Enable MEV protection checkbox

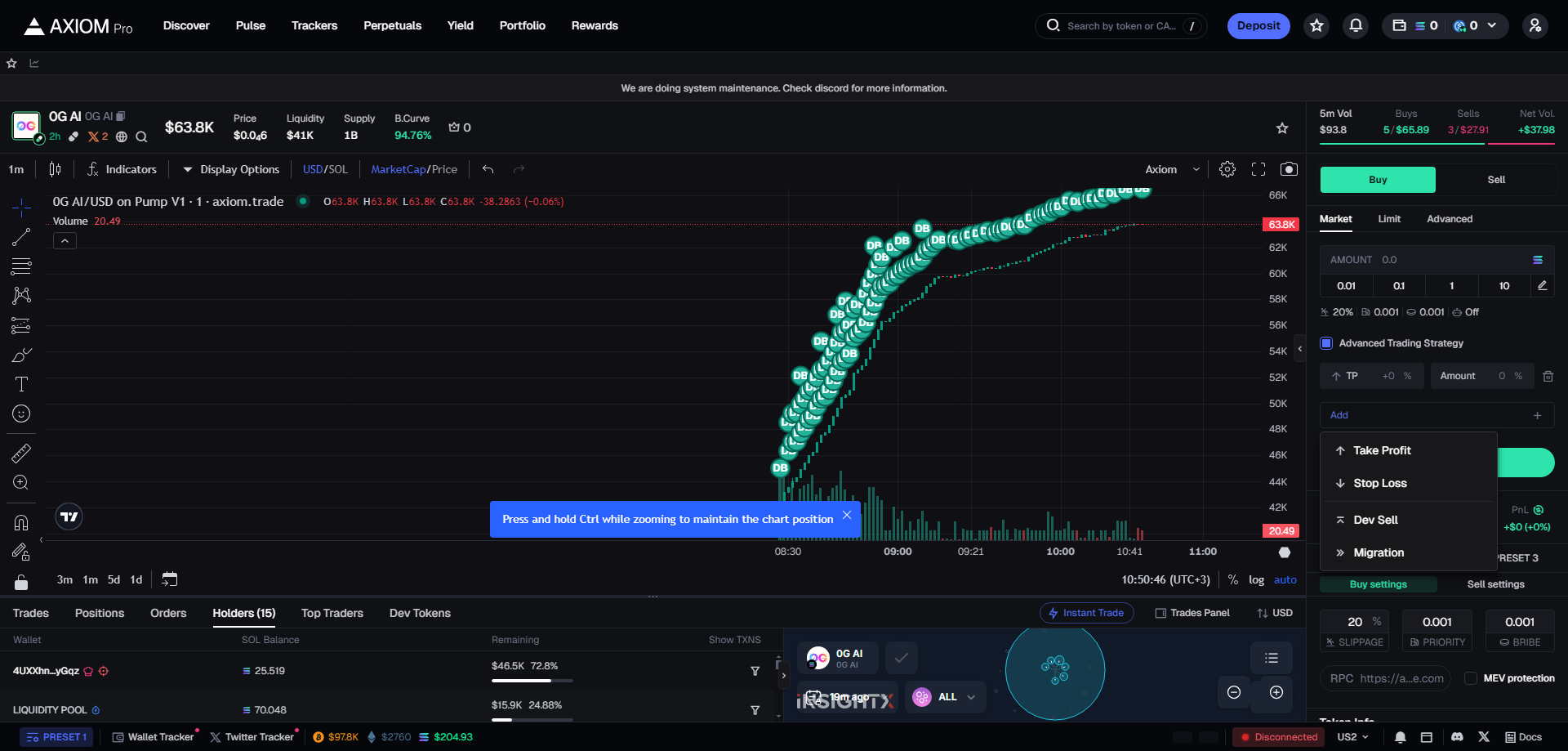1471,678
